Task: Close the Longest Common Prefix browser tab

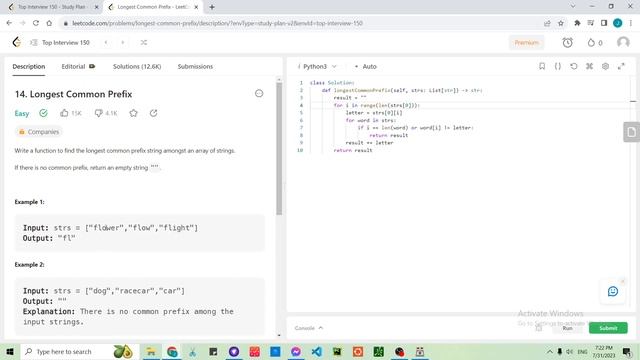Action: pyautogui.click(x=196, y=7)
